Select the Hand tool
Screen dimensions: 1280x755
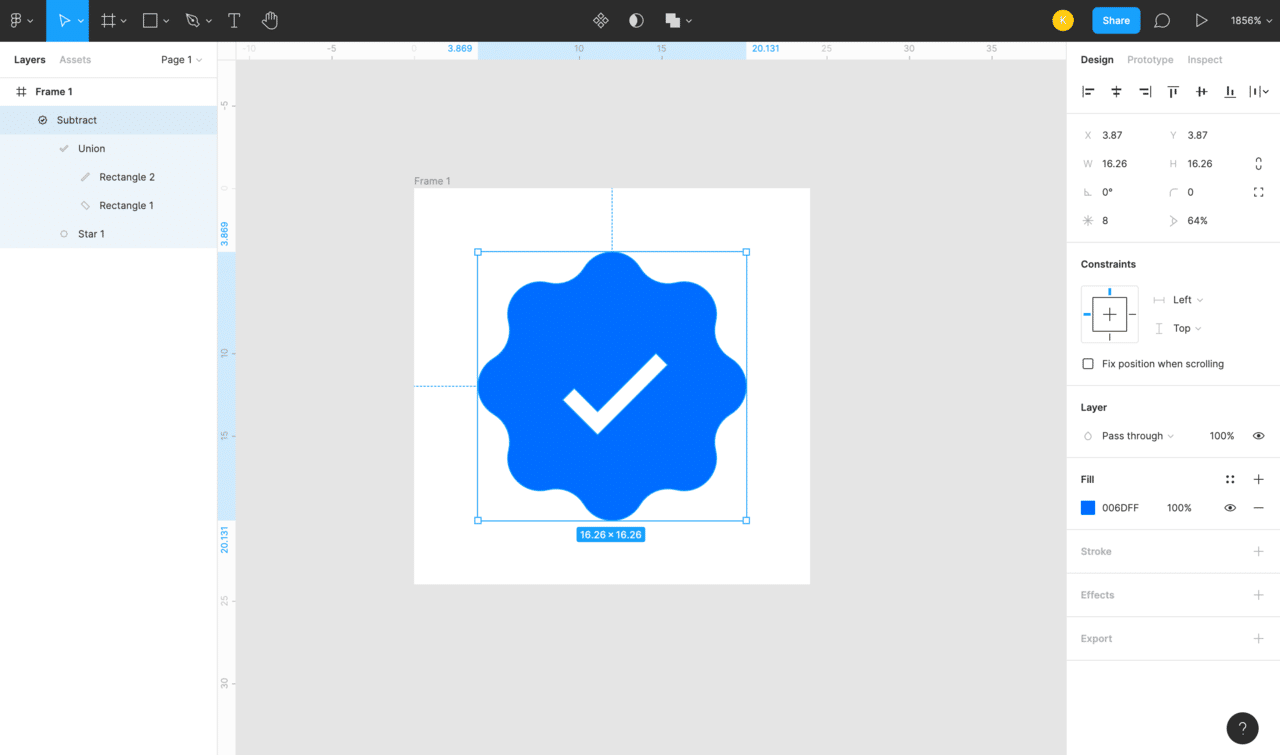270,20
